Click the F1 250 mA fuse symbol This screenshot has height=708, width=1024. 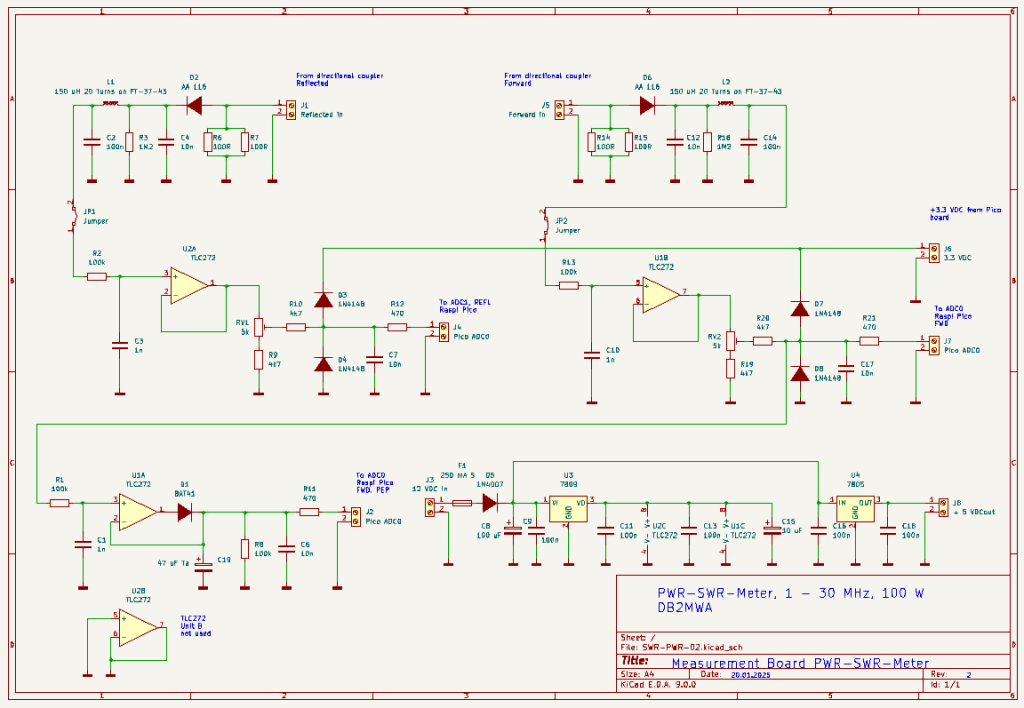[x=462, y=503]
